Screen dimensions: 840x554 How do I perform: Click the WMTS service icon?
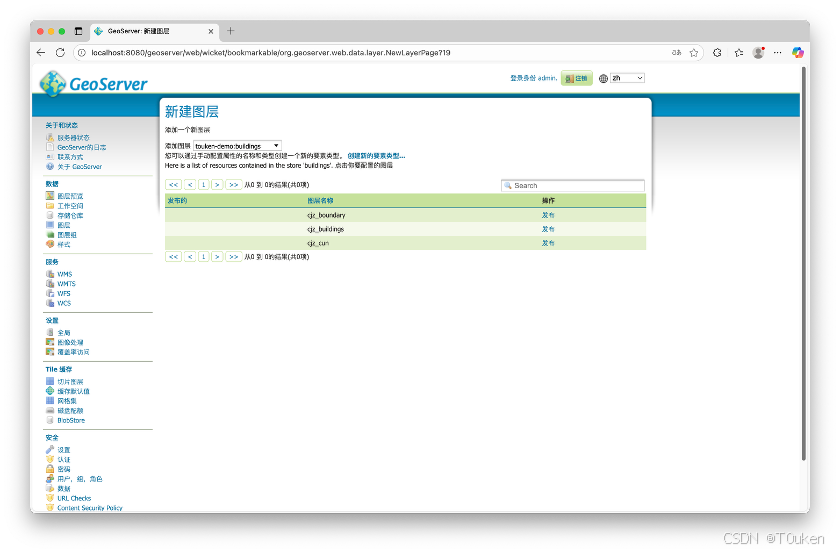click(50, 284)
